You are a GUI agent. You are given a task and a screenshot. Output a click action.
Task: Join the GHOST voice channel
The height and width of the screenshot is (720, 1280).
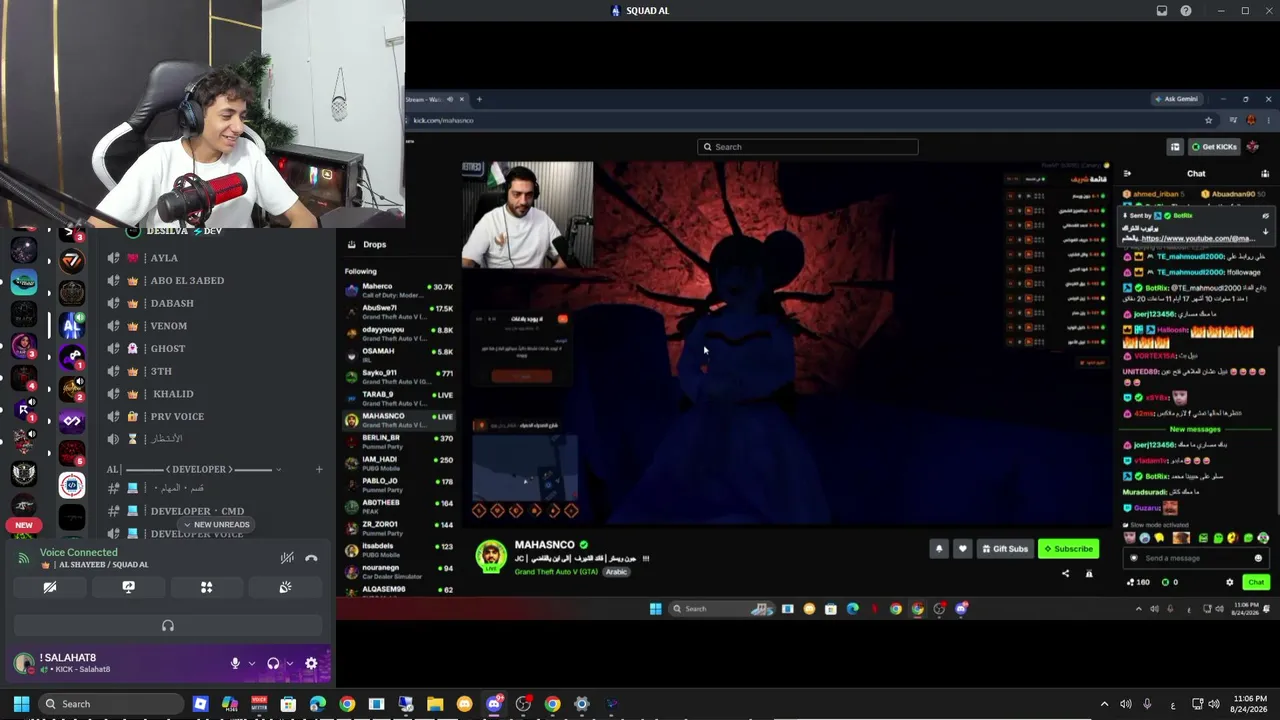point(215,349)
